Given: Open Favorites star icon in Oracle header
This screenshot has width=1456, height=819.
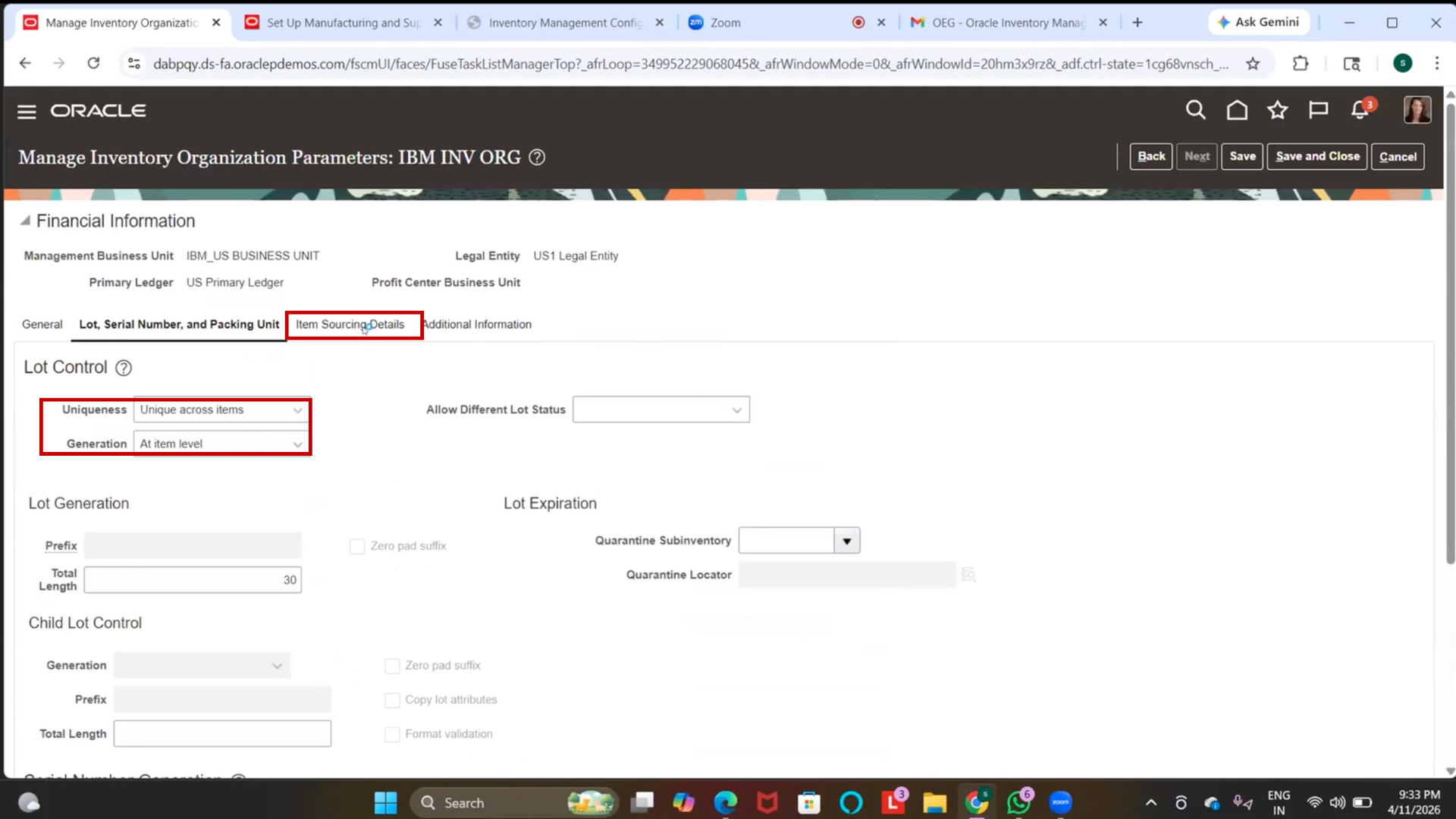Looking at the screenshot, I should click(1278, 110).
